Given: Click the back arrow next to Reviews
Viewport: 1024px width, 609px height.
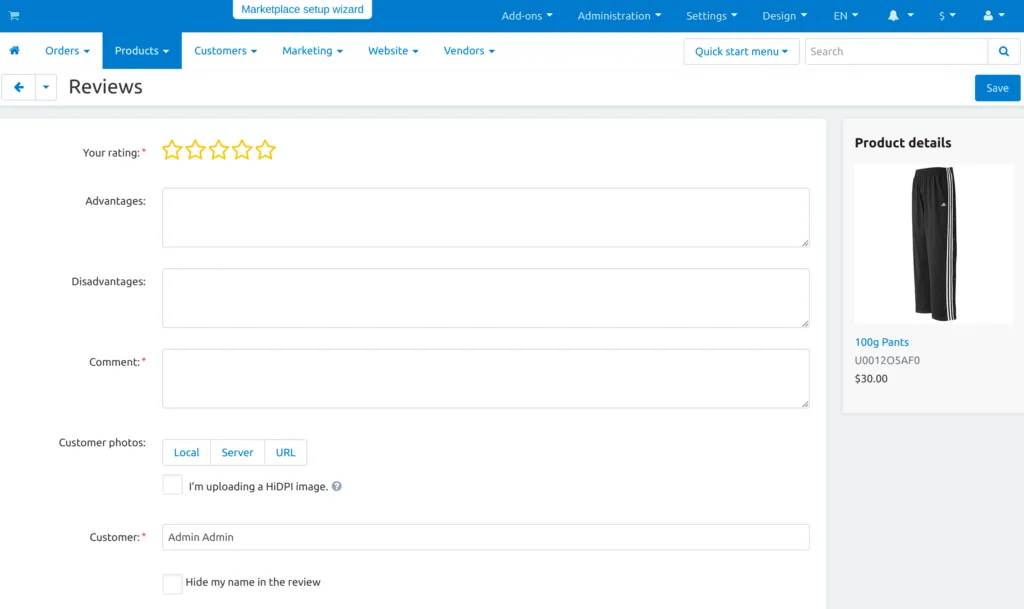Looking at the screenshot, I should [x=19, y=87].
